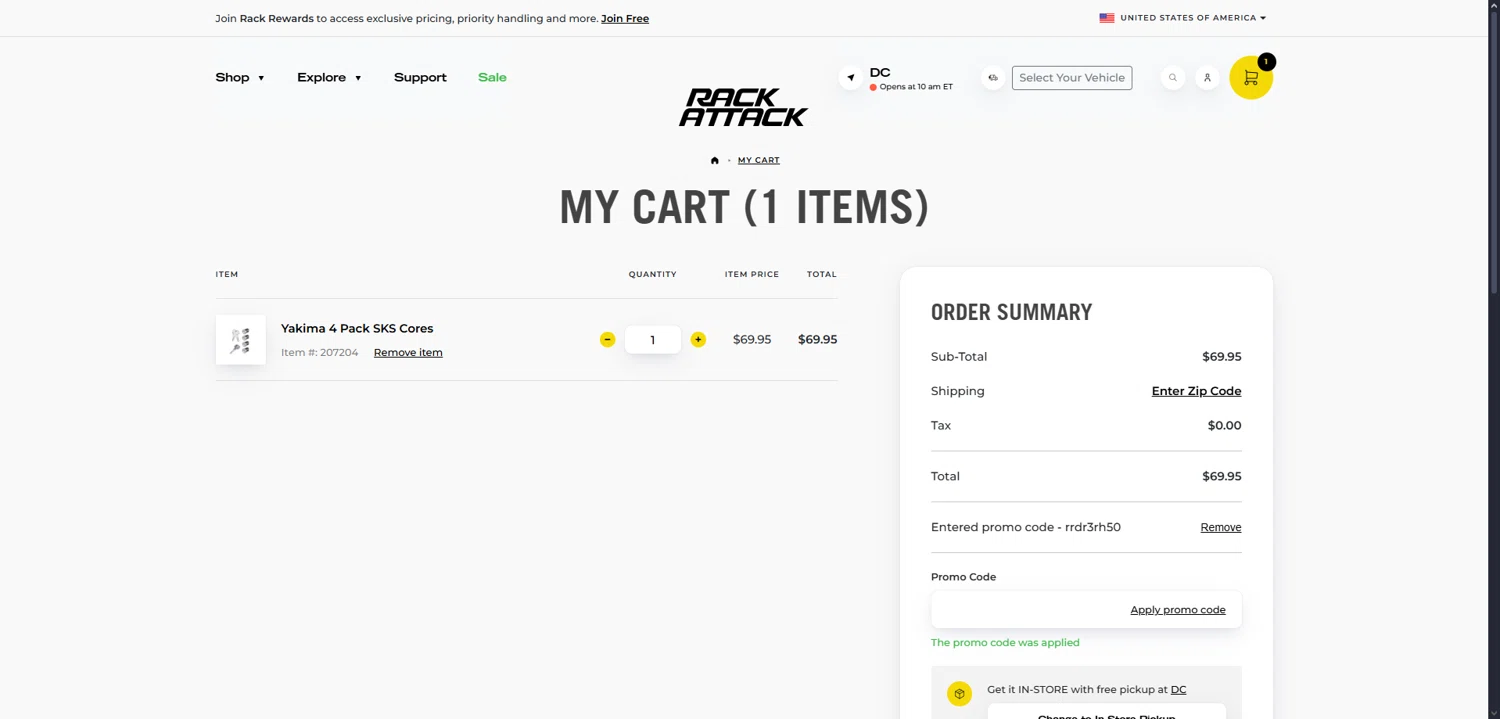Click the Yakima SKS Cores product thumbnail

click(241, 340)
